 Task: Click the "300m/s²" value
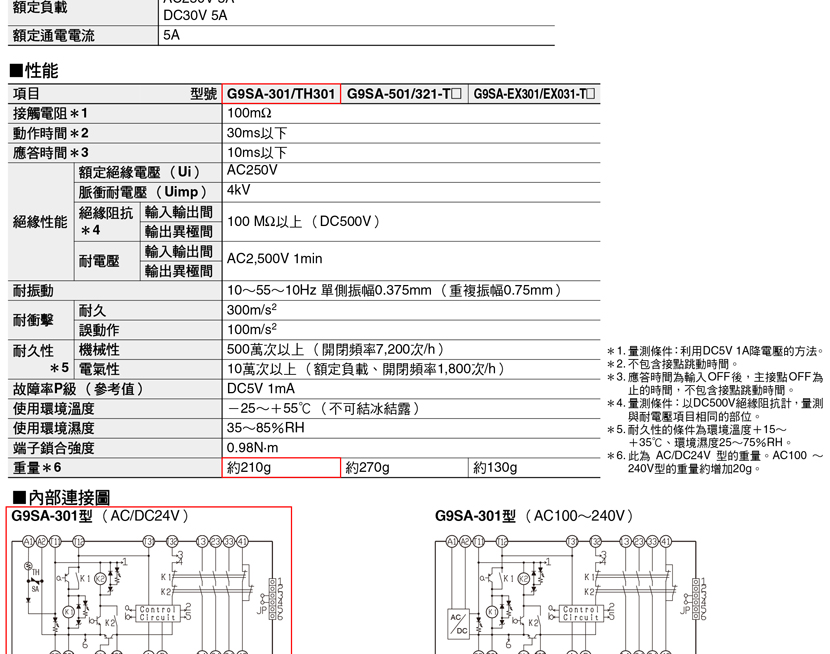coord(252,310)
